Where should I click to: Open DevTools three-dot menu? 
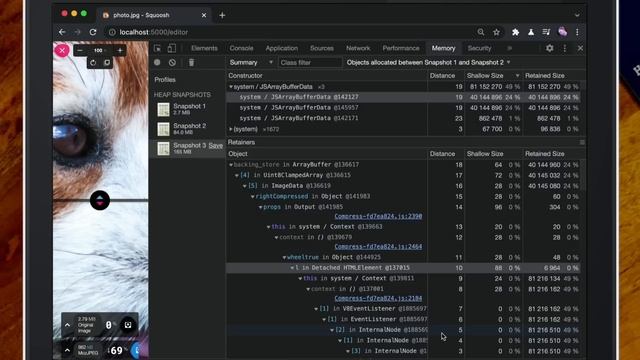pyautogui.click(x=565, y=48)
